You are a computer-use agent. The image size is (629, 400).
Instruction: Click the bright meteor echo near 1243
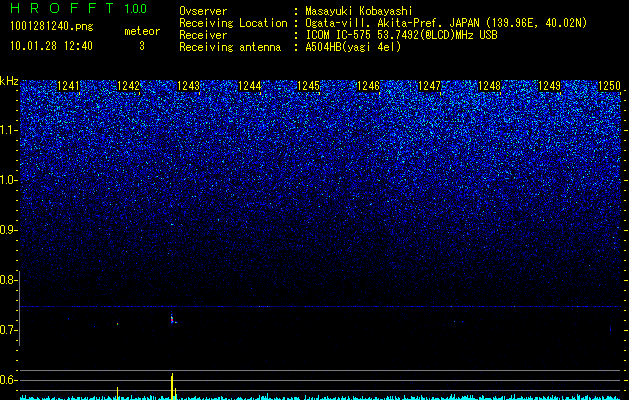(172, 319)
